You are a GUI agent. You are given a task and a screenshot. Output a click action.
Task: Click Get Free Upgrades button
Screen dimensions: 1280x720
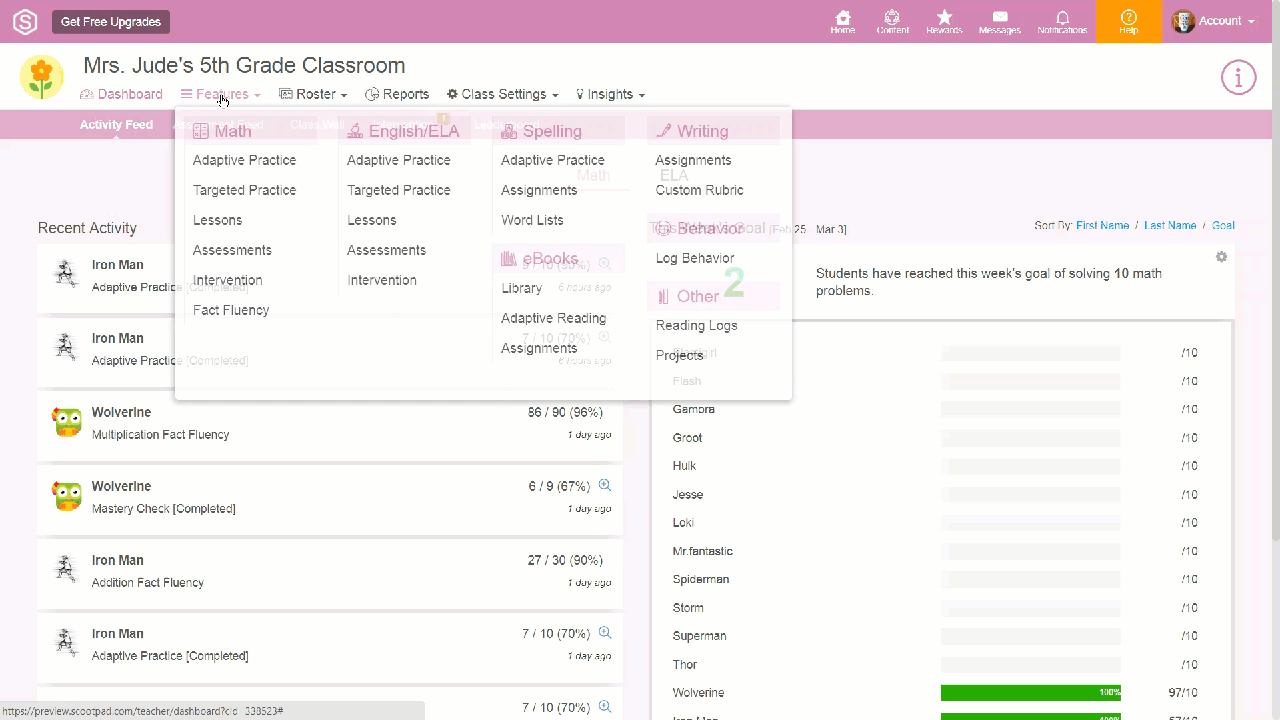click(111, 21)
